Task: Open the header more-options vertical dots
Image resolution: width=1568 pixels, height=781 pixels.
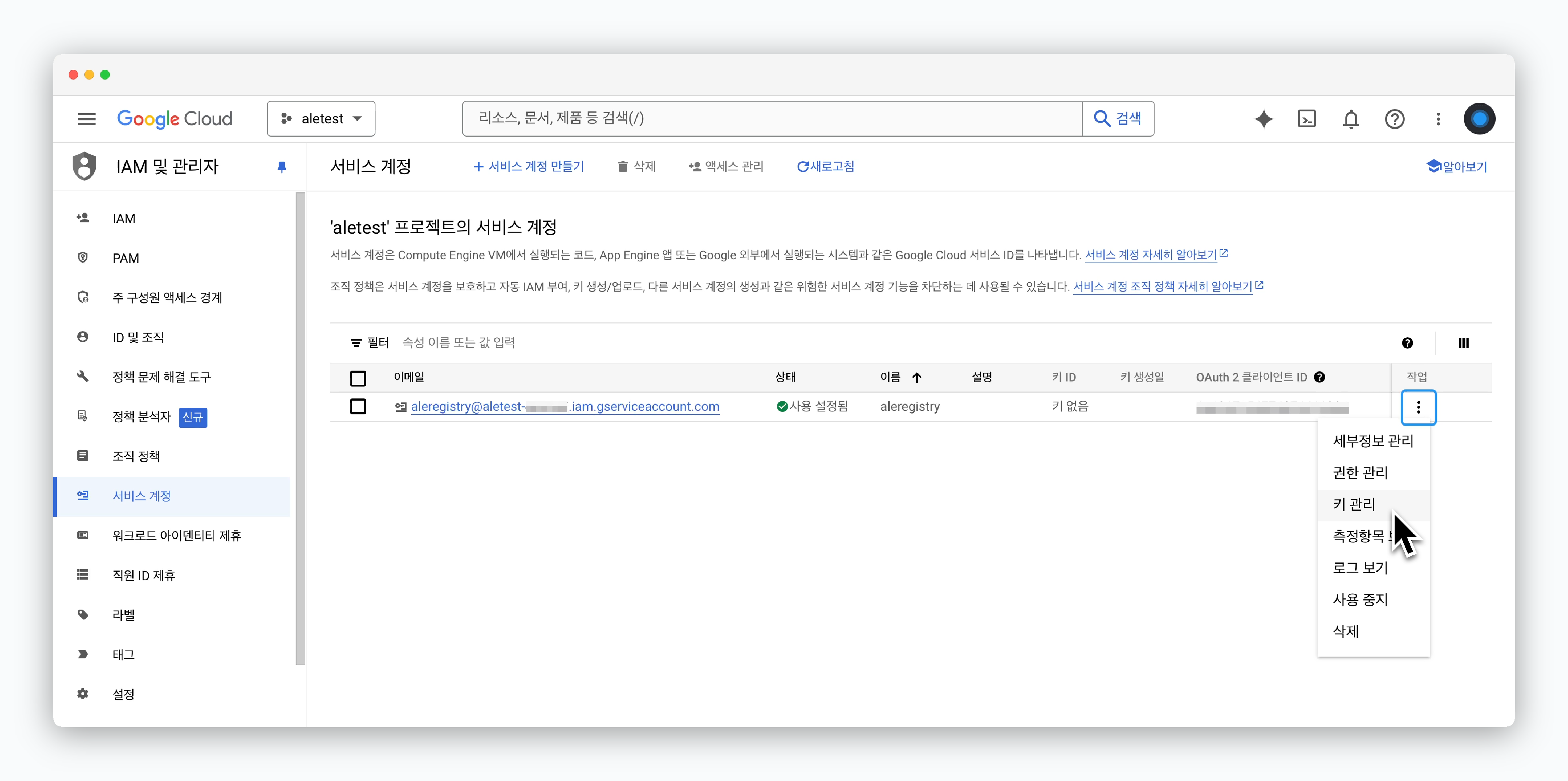Action: tap(1438, 119)
